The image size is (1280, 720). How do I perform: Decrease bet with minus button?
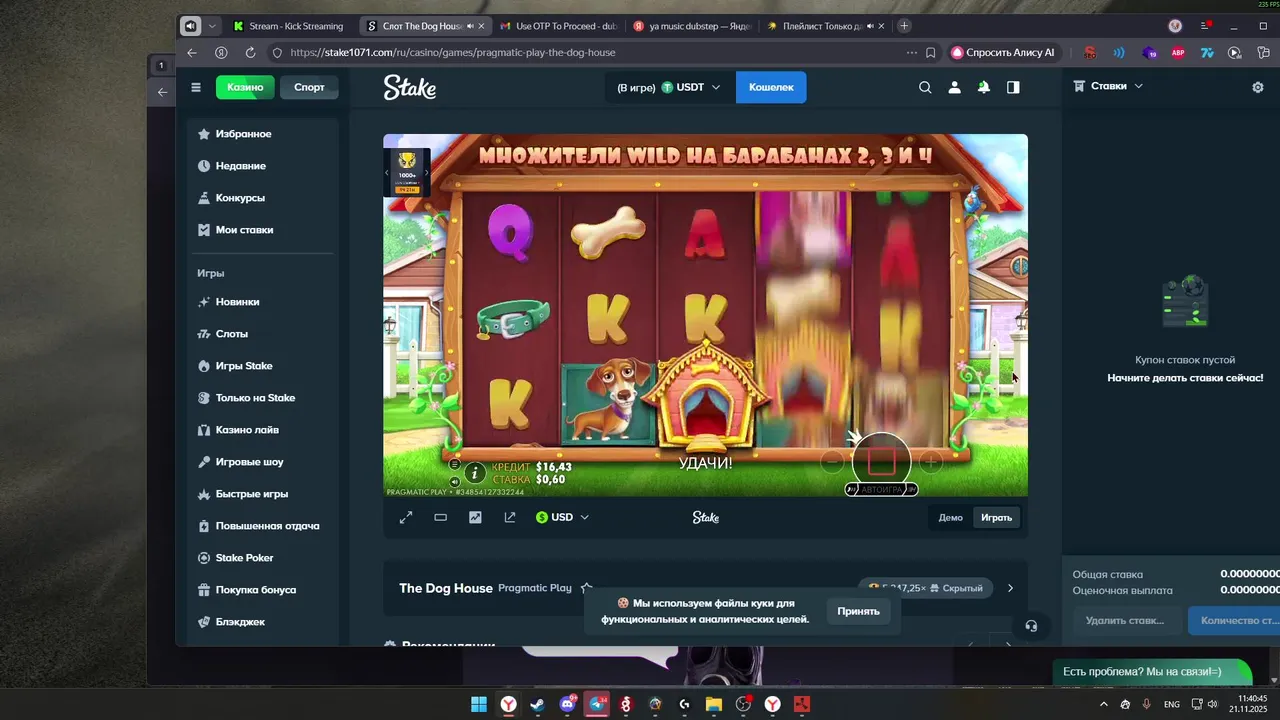pos(832,462)
